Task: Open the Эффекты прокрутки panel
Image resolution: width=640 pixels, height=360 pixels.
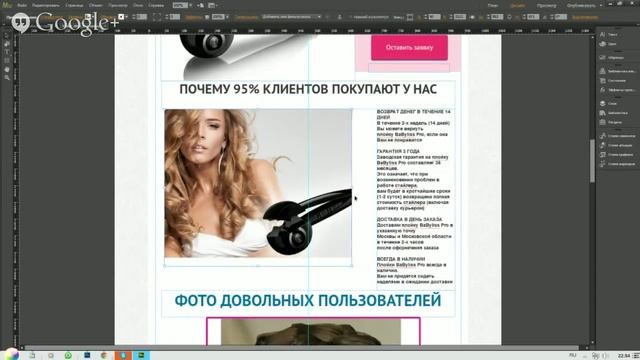Action: coord(617,90)
